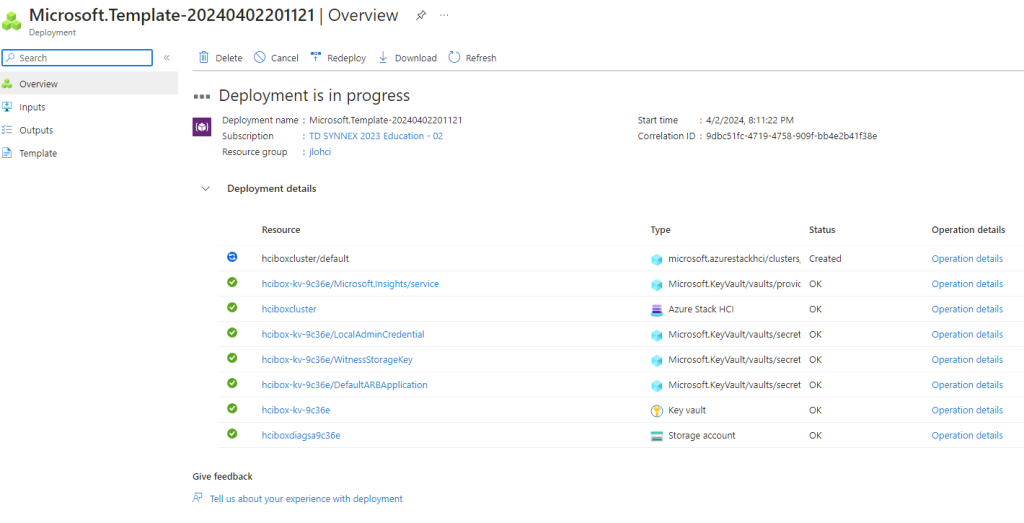This screenshot has height=523, width=1024.
Task: Open hcibox-kv-9c36e/DefaultARBApplication link
Action: pos(344,385)
